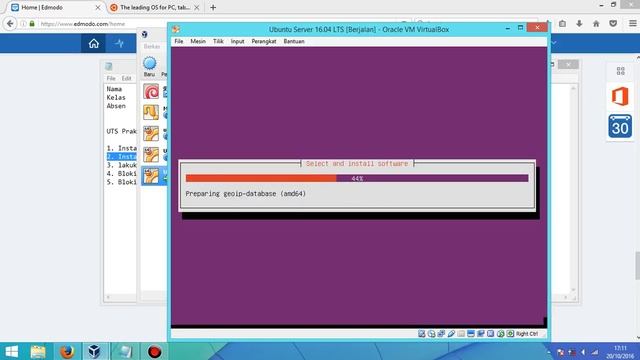Viewport: 640px width, 360px height.
Task: Open the File menu in the Notepad window
Action: click(111, 78)
